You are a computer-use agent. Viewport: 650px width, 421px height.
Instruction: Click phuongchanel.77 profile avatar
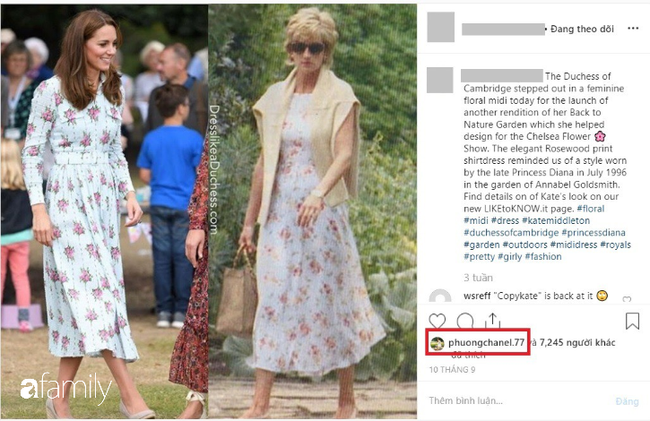pos(437,343)
